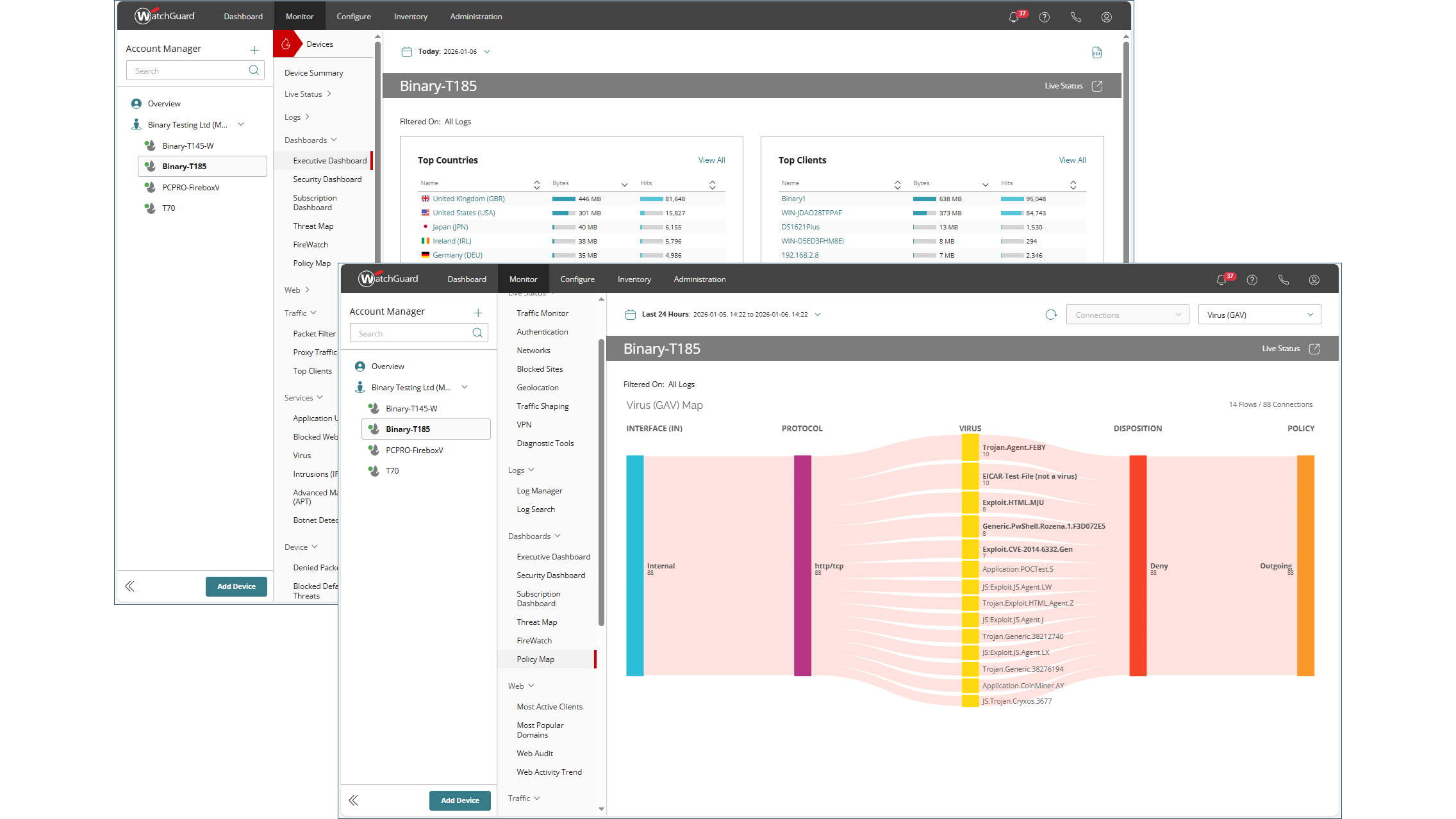Switch to the Inventory tab
Image resolution: width=1456 pixels, height=819 pixels.
(634, 279)
